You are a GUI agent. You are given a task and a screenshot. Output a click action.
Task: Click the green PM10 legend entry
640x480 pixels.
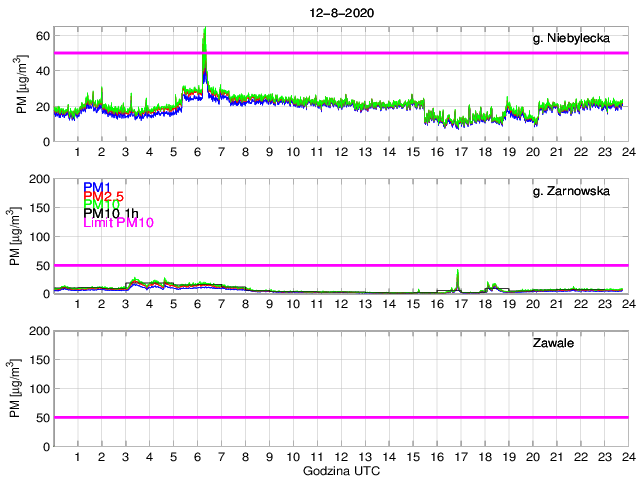coord(102,205)
